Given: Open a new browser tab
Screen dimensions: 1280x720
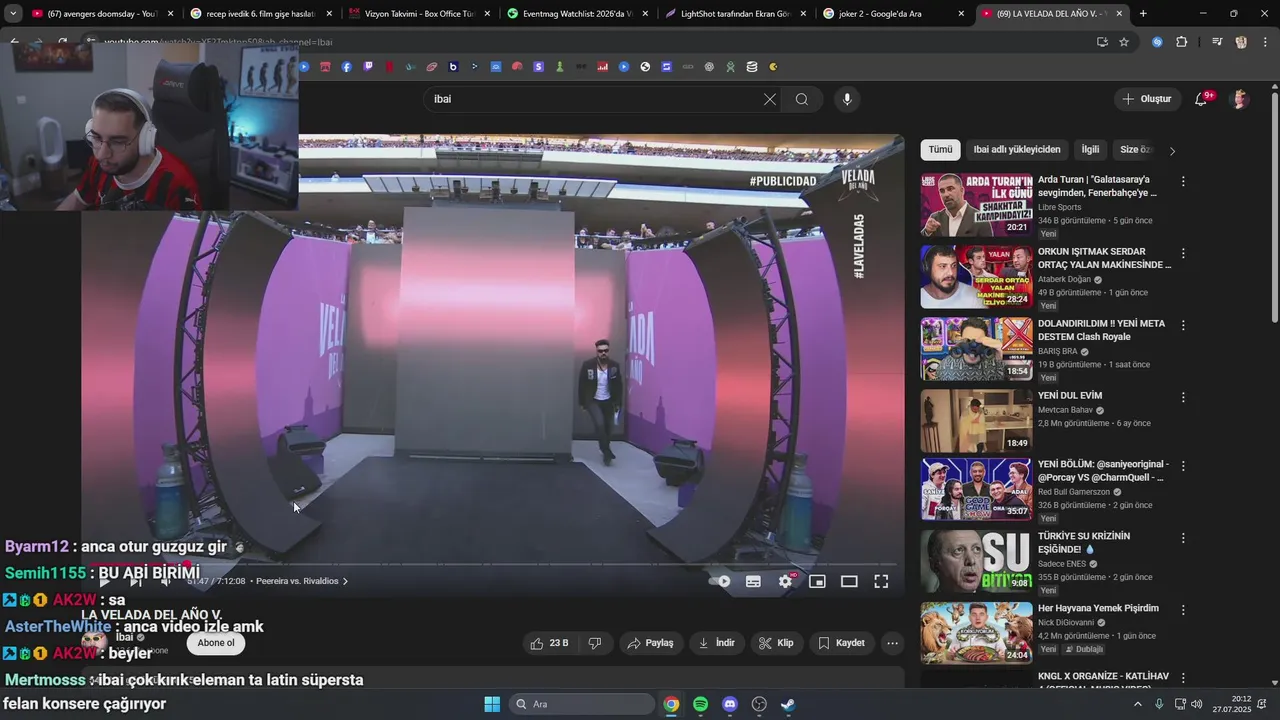Looking at the screenshot, I should coord(1143,14).
